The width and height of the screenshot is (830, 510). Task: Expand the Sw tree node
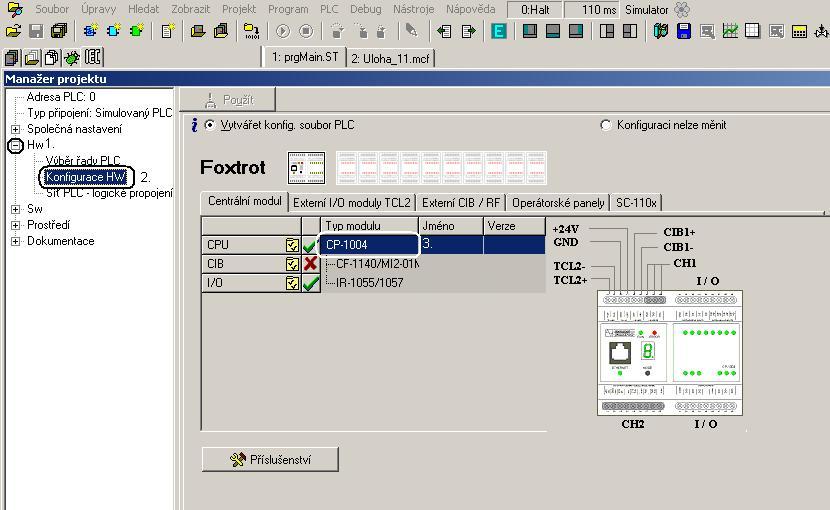15,209
